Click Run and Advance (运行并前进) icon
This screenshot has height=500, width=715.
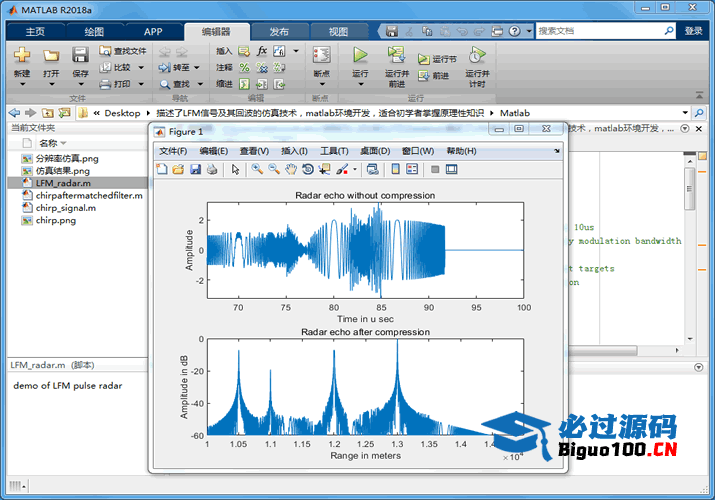pyautogui.click(x=397, y=55)
